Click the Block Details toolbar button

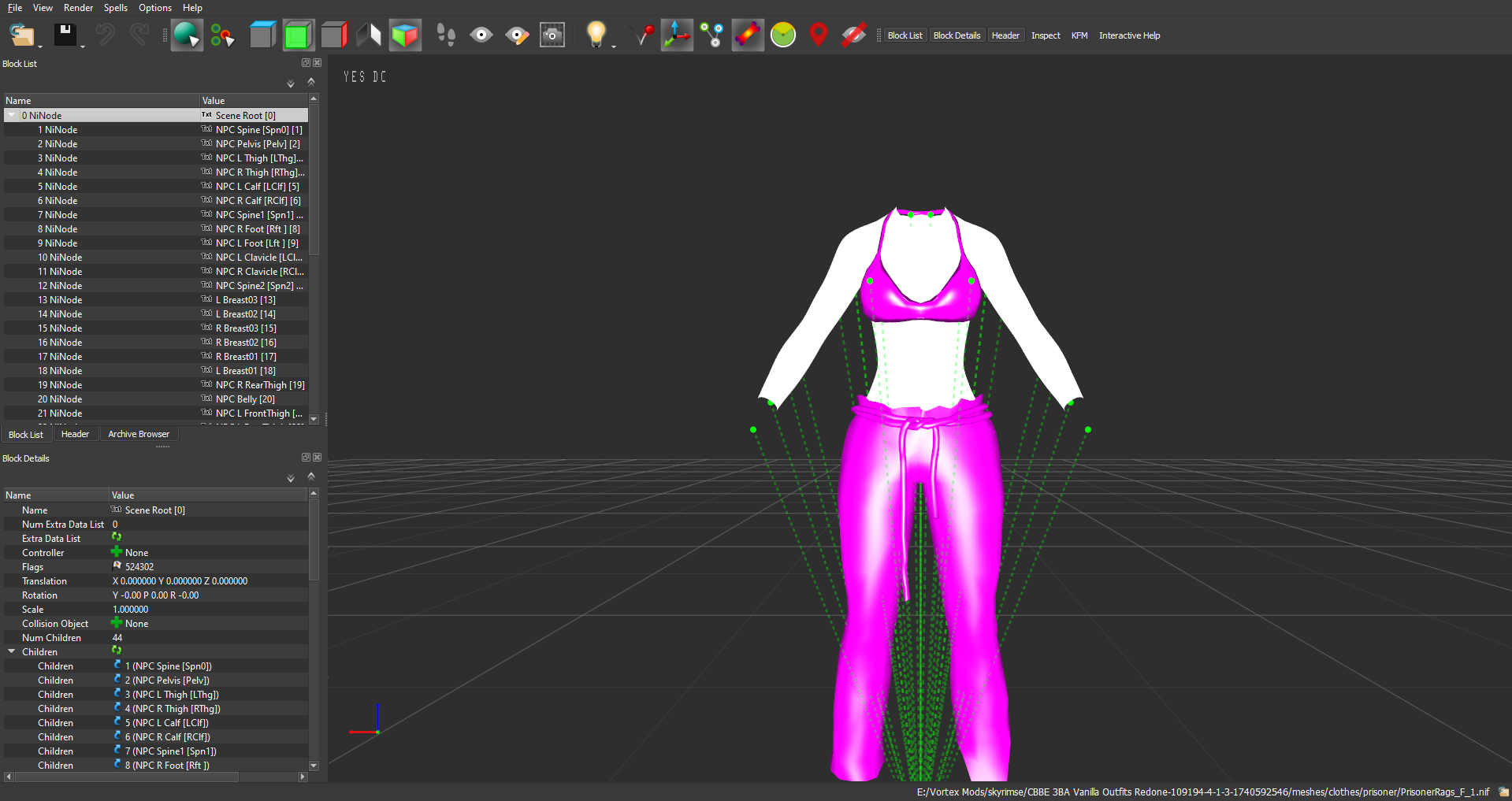[957, 35]
